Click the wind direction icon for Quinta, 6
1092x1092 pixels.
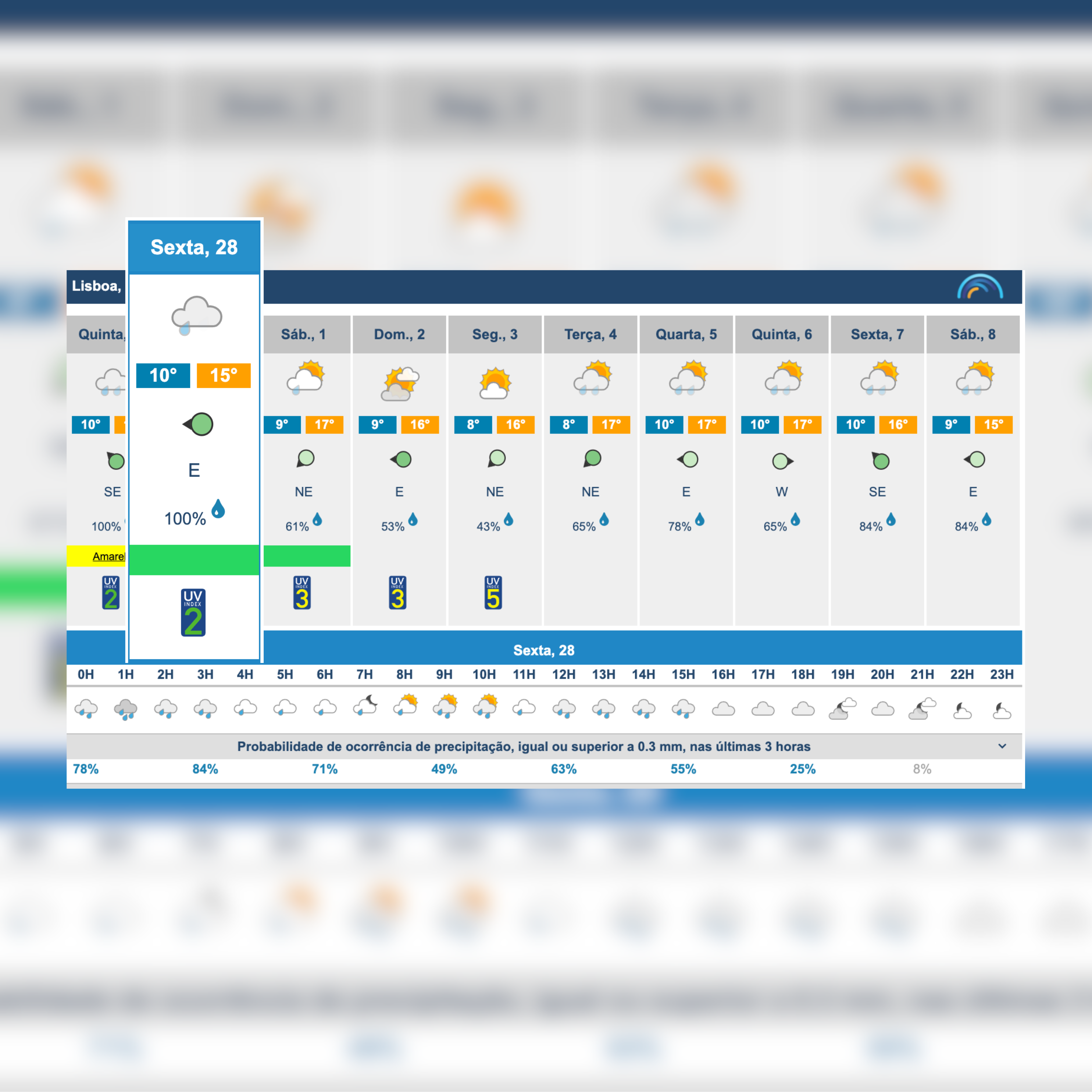[782, 461]
